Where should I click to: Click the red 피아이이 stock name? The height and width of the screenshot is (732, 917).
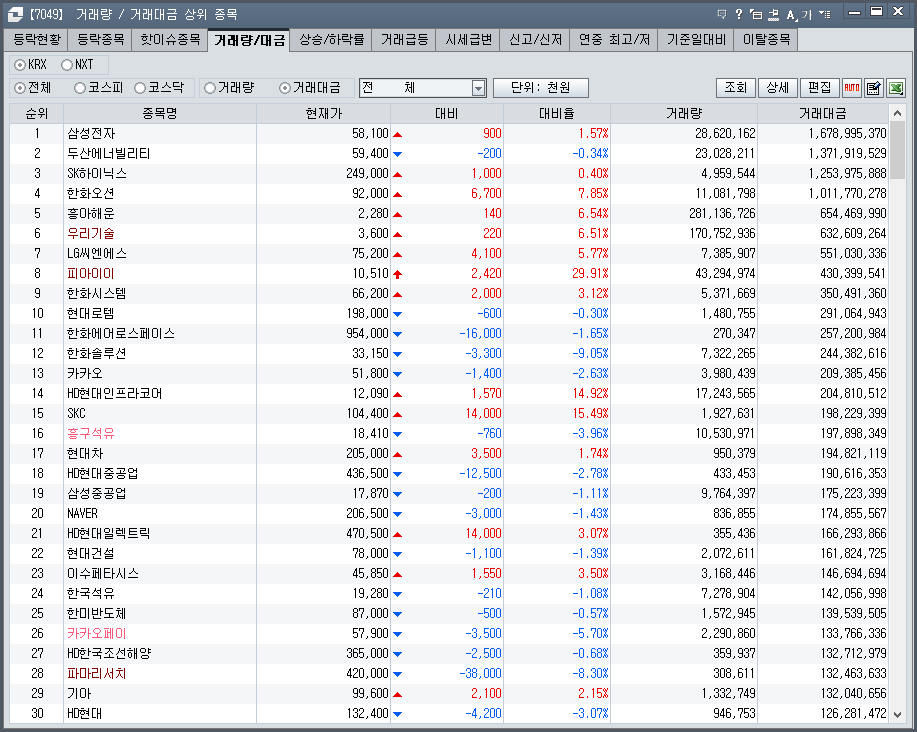(x=91, y=274)
